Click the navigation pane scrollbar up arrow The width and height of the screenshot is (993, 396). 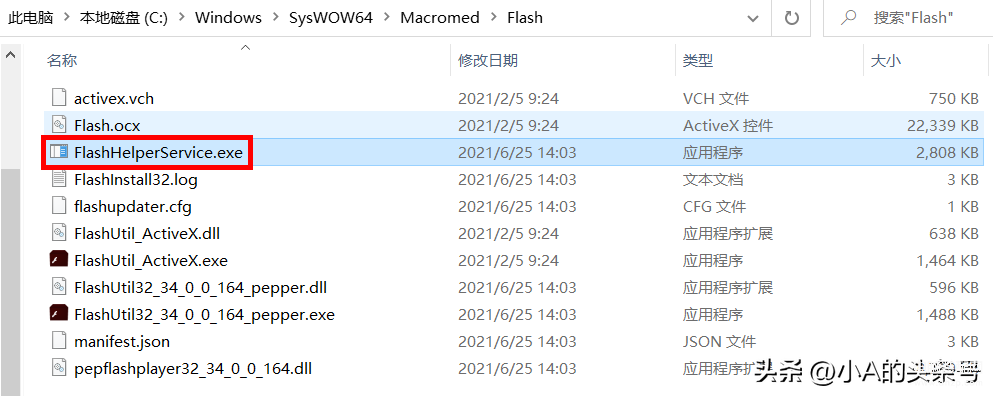tap(10, 55)
